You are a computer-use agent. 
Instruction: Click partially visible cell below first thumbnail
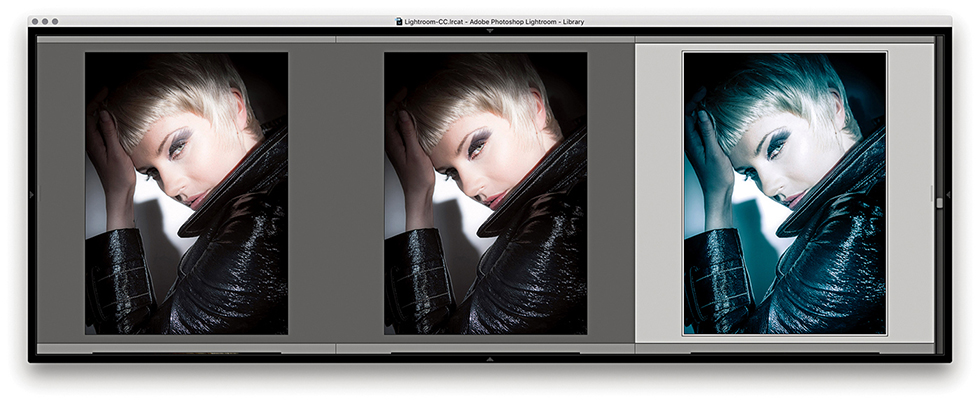pos(186,349)
